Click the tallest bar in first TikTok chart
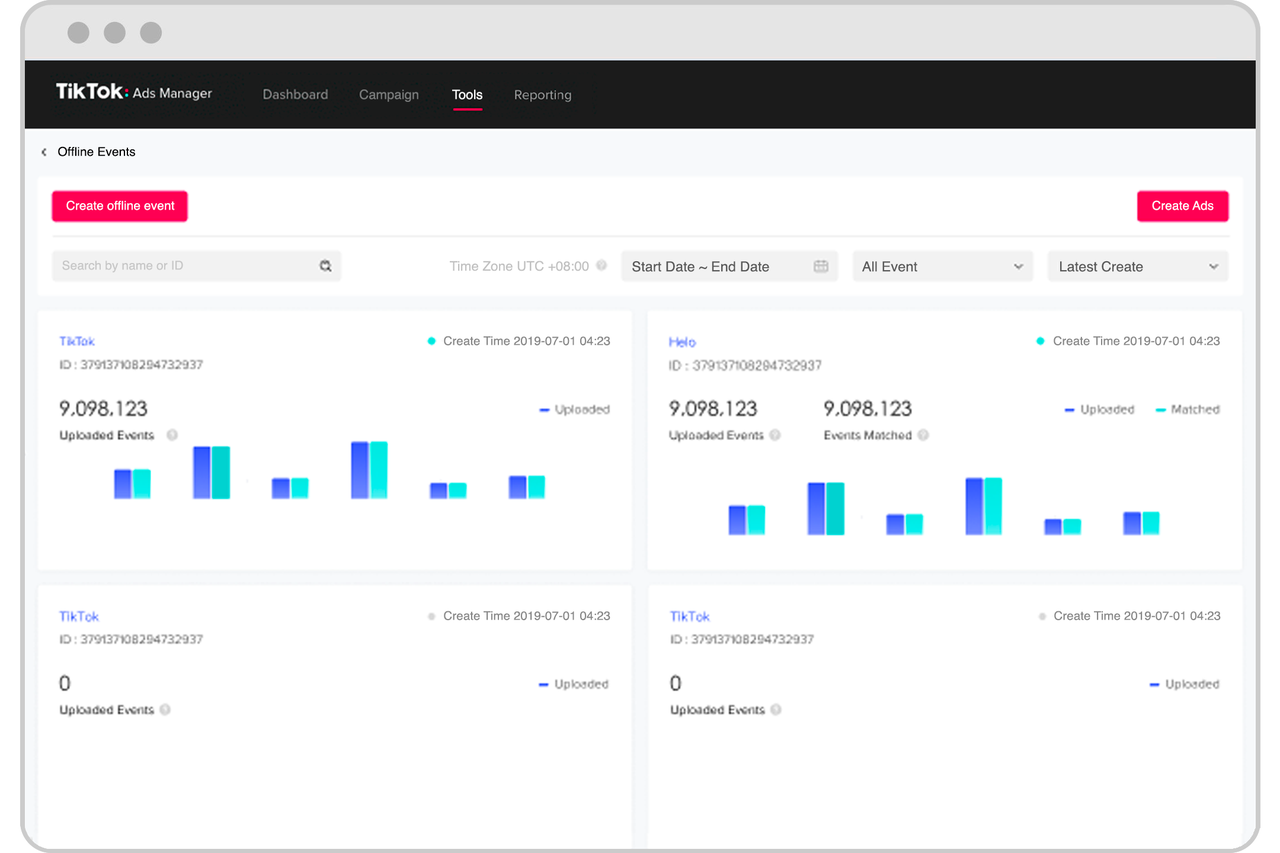This screenshot has width=1280, height=853. tap(369, 470)
